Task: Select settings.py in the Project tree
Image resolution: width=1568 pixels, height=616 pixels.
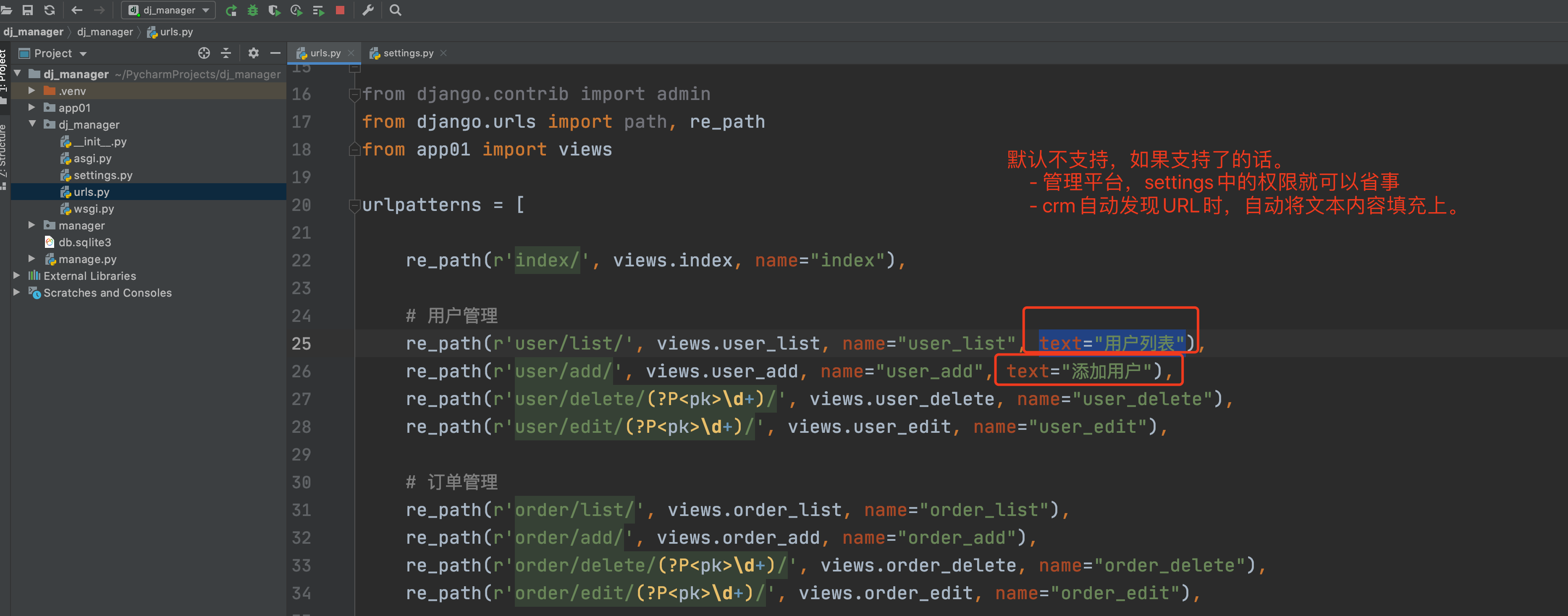Action: (103, 175)
